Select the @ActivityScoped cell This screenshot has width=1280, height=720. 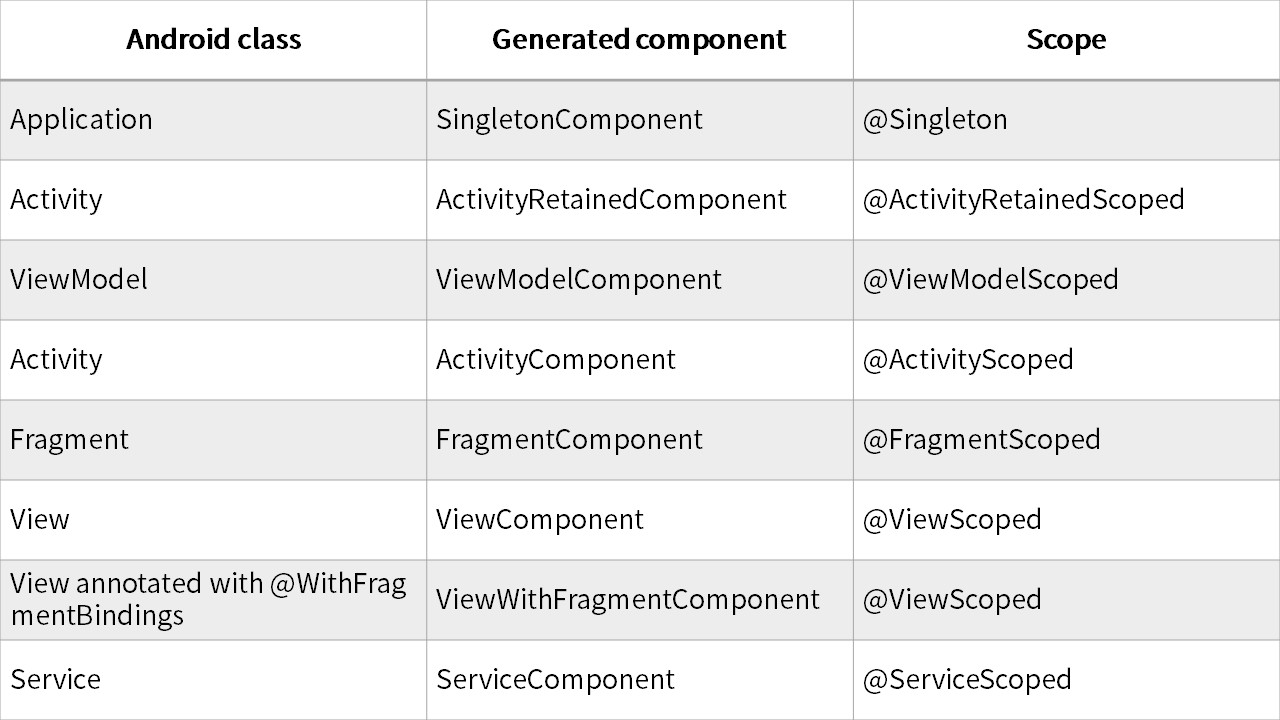pyautogui.click(x=968, y=359)
